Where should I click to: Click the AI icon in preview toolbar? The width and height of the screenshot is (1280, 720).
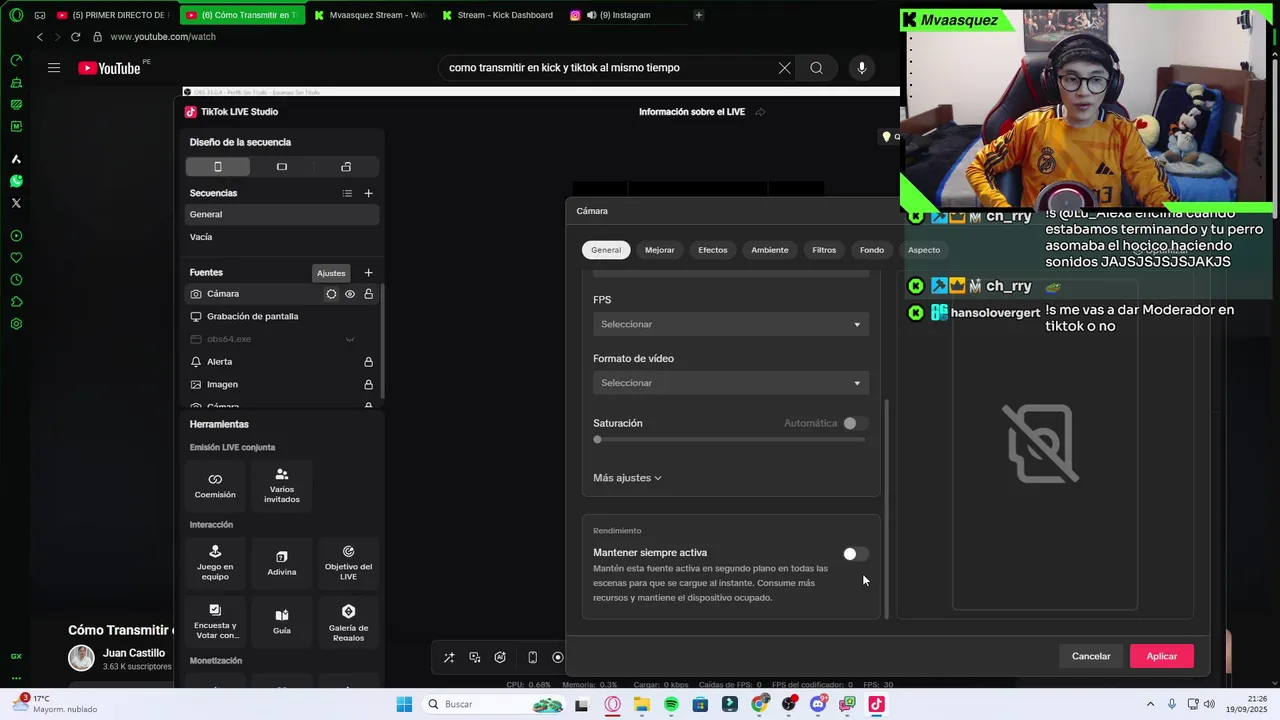click(500, 657)
